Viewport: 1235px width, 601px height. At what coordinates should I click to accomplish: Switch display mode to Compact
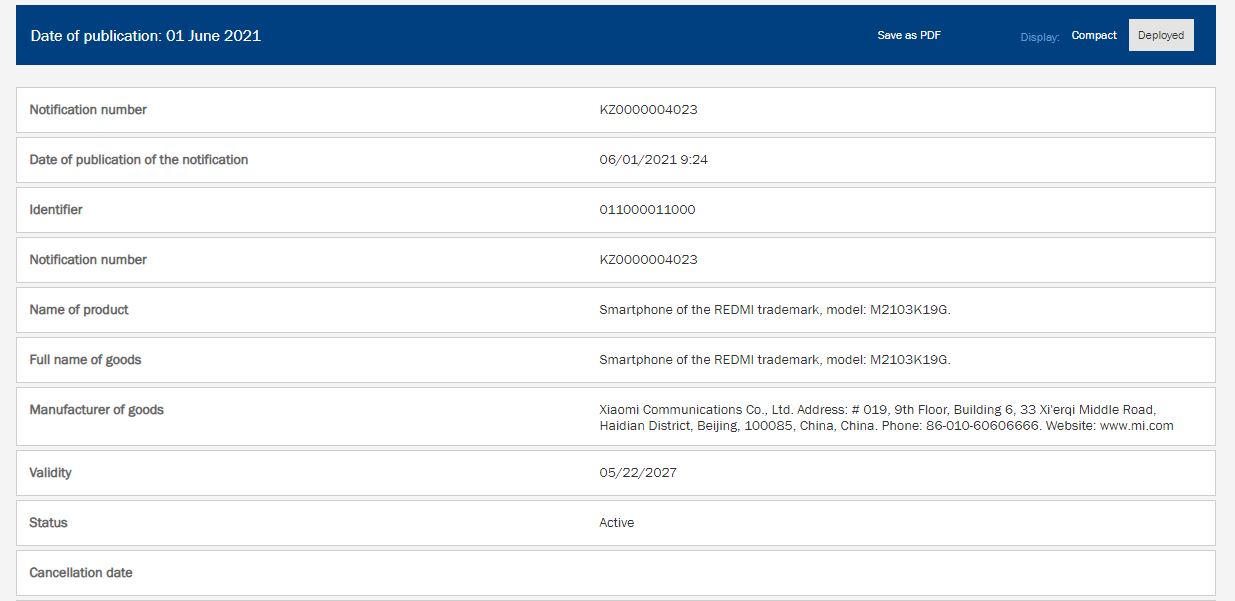[1094, 35]
